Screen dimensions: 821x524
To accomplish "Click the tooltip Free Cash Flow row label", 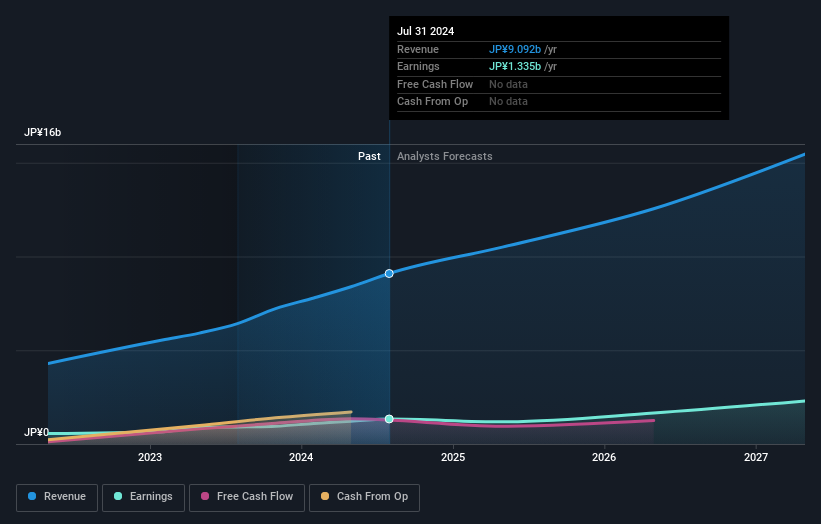I will pyautogui.click(x=435, y=84).
